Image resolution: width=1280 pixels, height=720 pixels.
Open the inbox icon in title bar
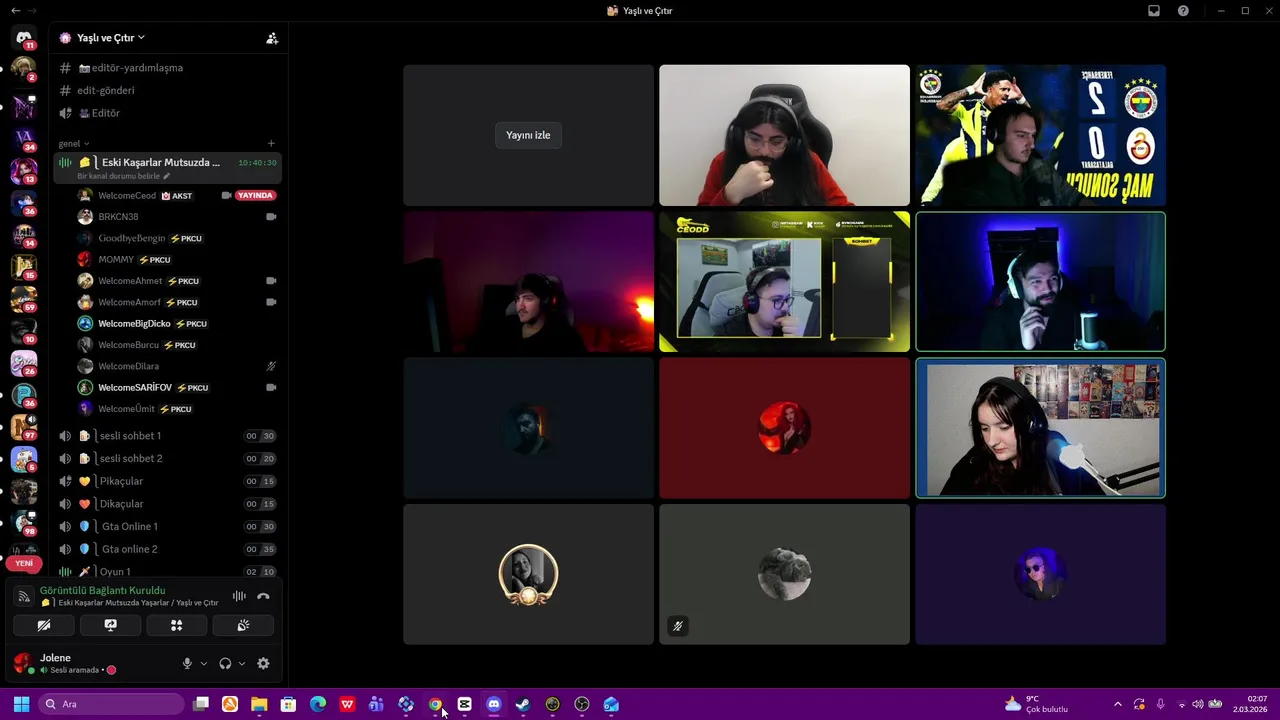click(x=1154, y=10)
